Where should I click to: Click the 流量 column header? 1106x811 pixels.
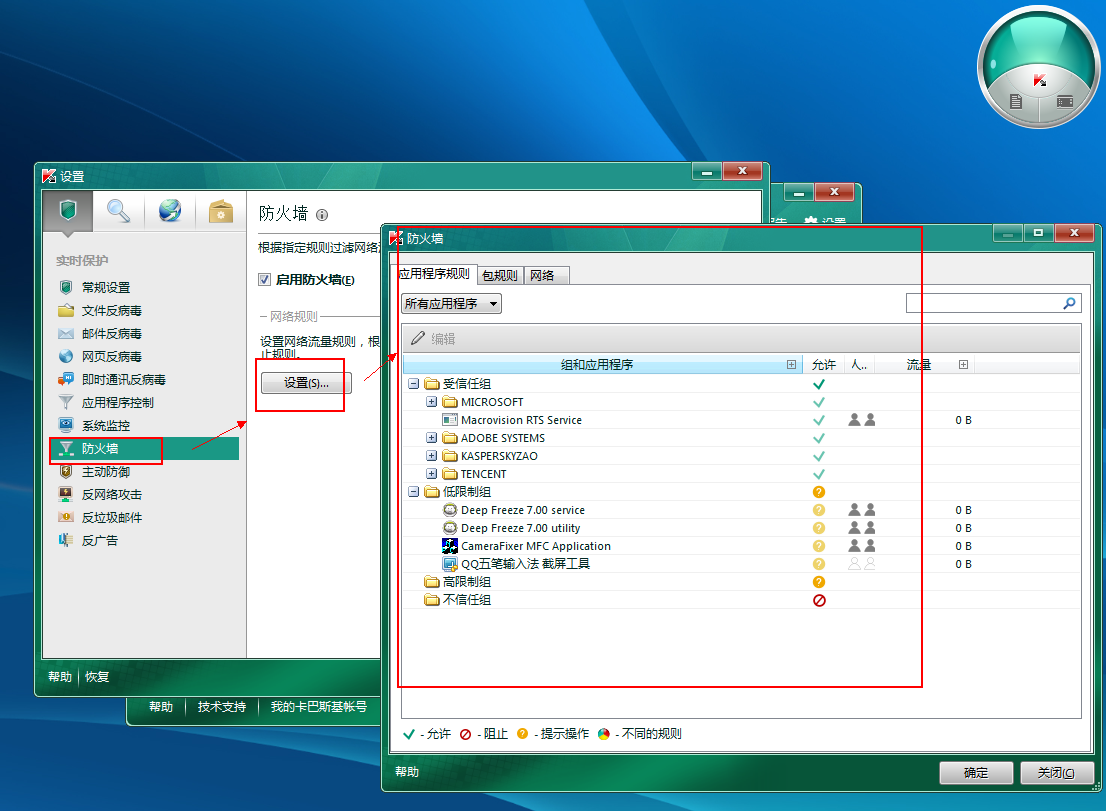coord(918,365)
